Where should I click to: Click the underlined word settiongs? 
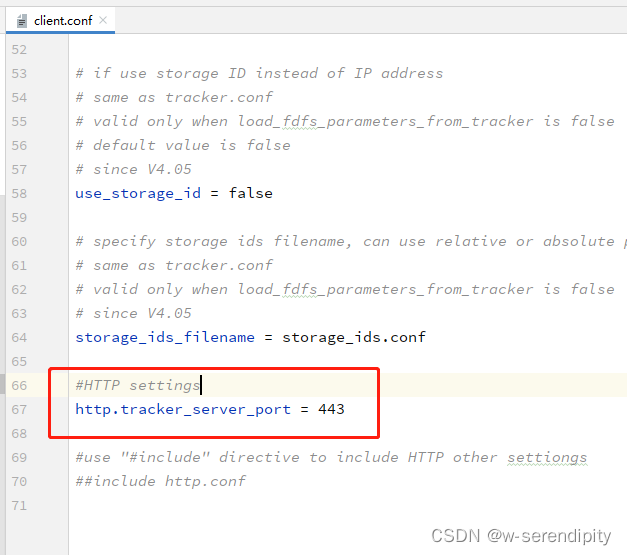[x=546, y=457]
